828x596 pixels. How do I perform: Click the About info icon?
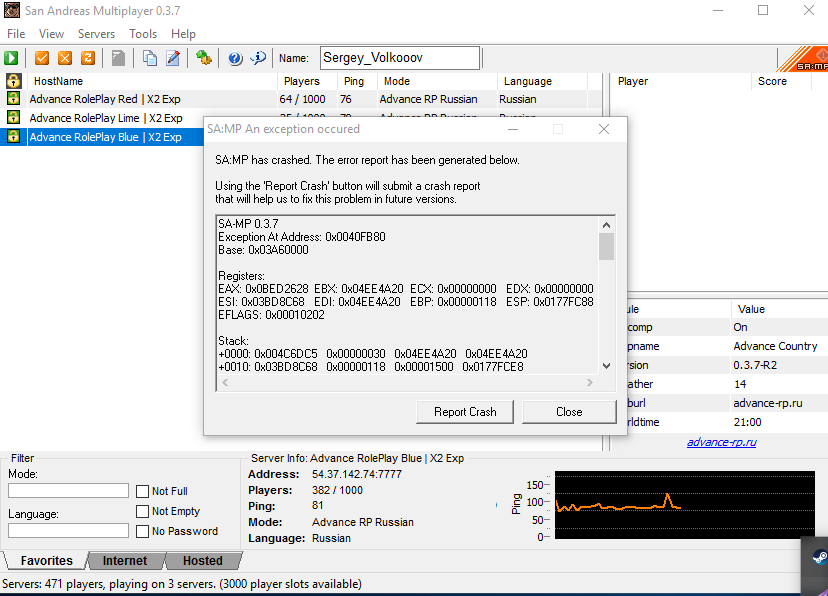(258, 58)
